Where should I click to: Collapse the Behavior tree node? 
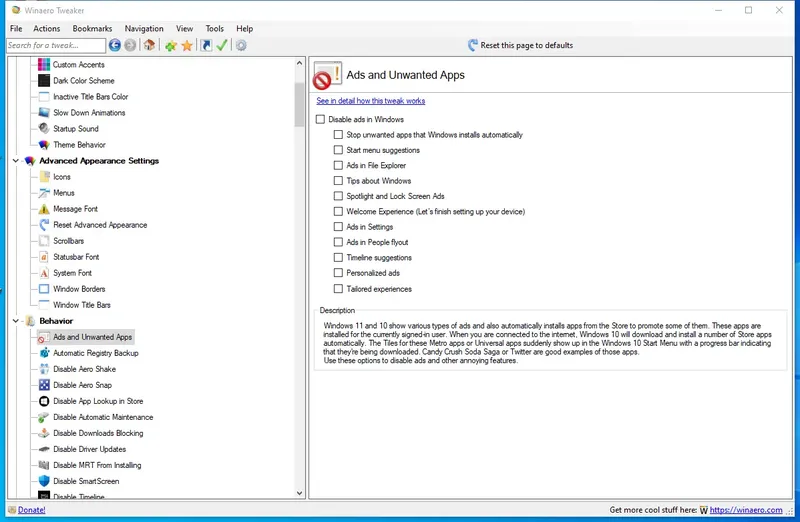coord(16,321)
